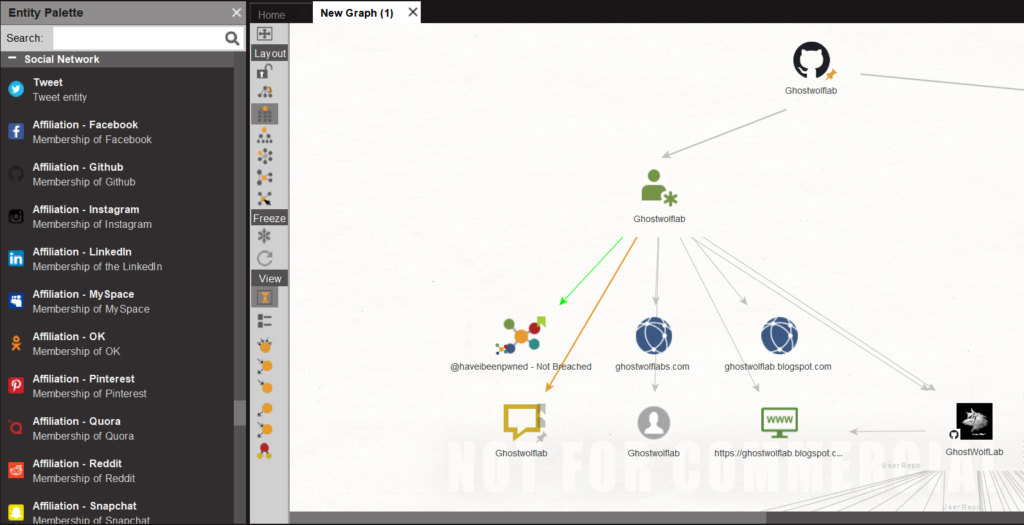Select Affiliation - Facebook entity
Image resolution: width=1024 pixels, height=525 pixels.
point(118,132)
